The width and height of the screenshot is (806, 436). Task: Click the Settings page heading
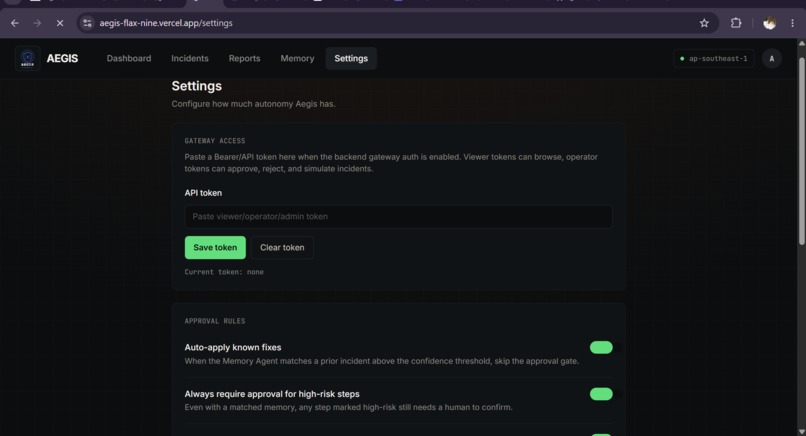[196, 86]
